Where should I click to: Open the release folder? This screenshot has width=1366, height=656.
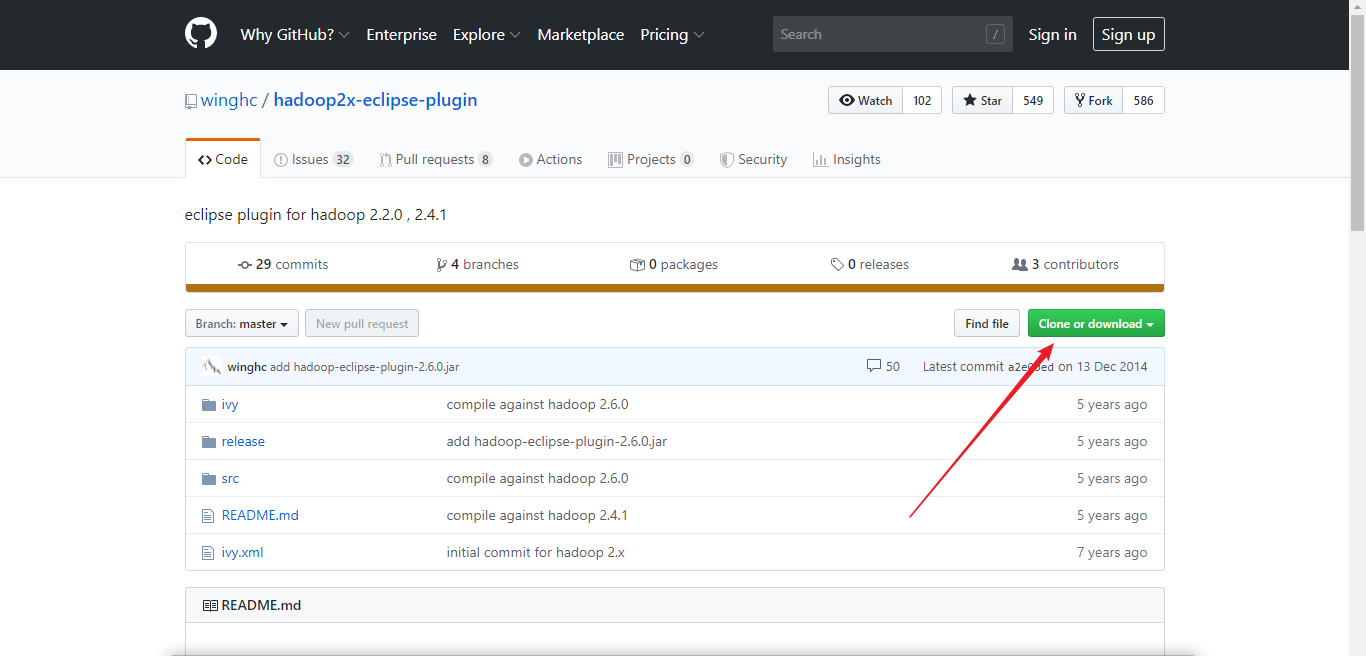(243, 442)
